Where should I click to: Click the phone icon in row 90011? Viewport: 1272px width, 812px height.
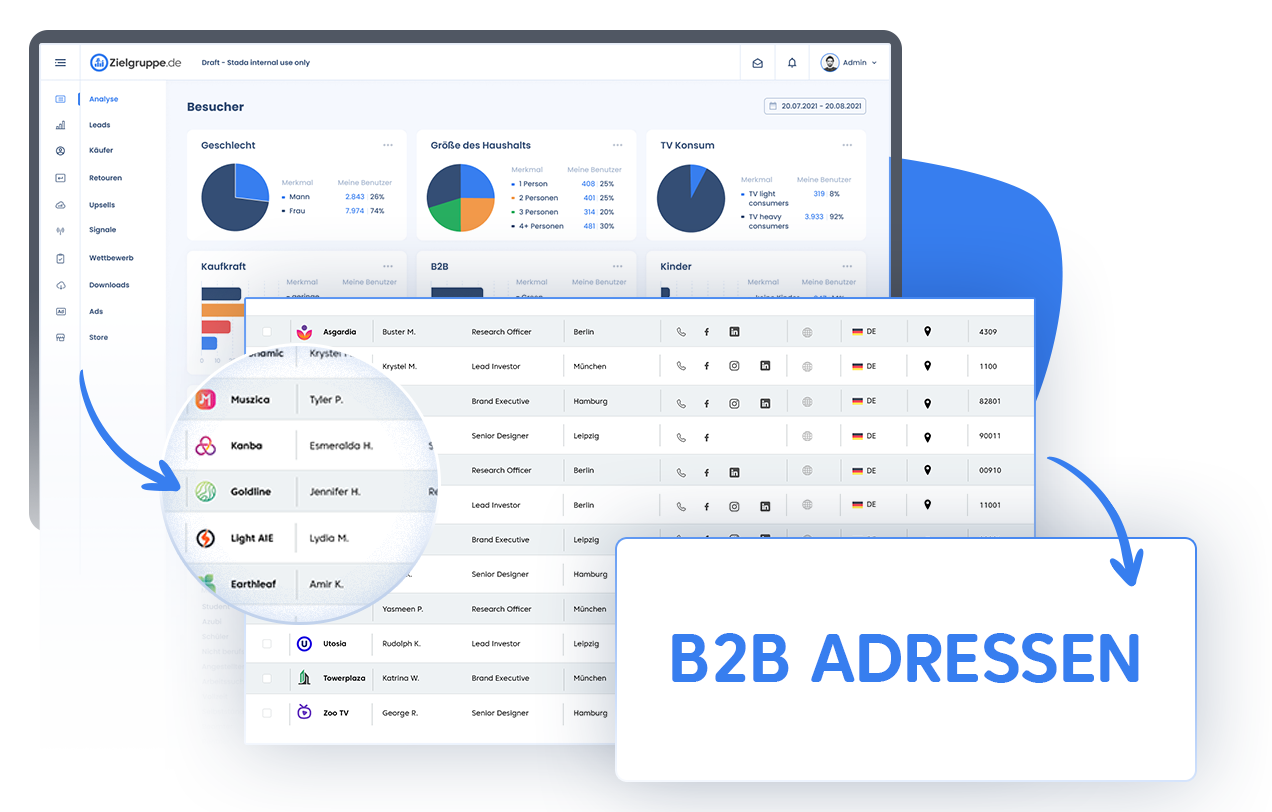pyautogui.click(x=681, y=437)
